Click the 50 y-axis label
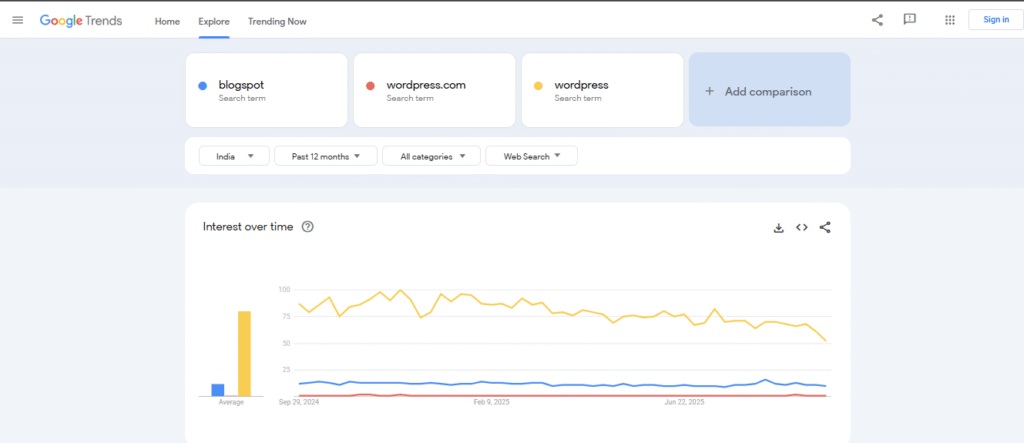The height and width of the screenshot is (443, 1024). tap(285, 343)
